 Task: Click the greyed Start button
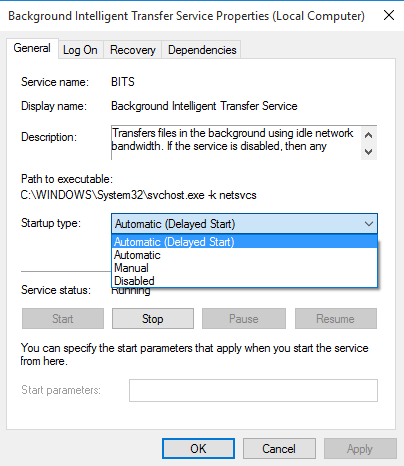(x=63, y=319)
